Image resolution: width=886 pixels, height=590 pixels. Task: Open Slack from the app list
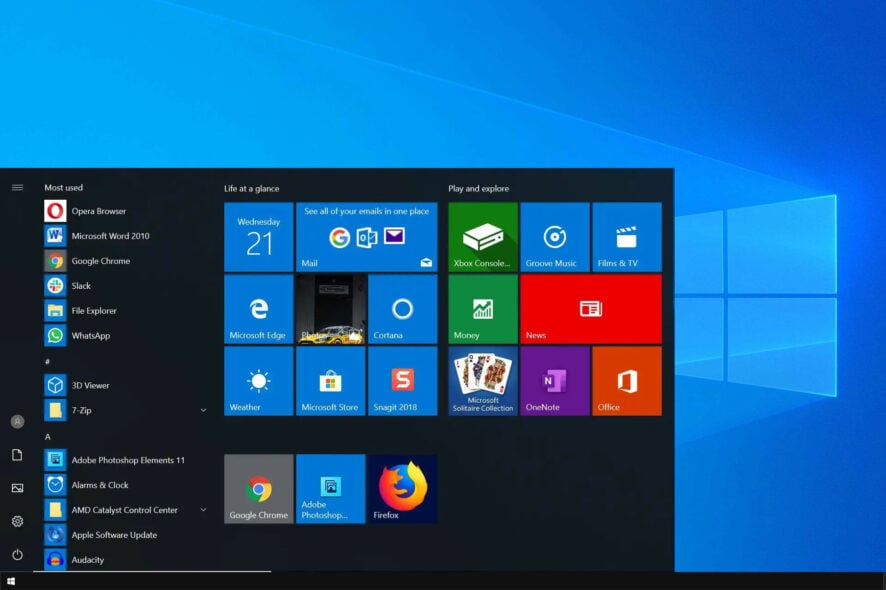(125, 286)
